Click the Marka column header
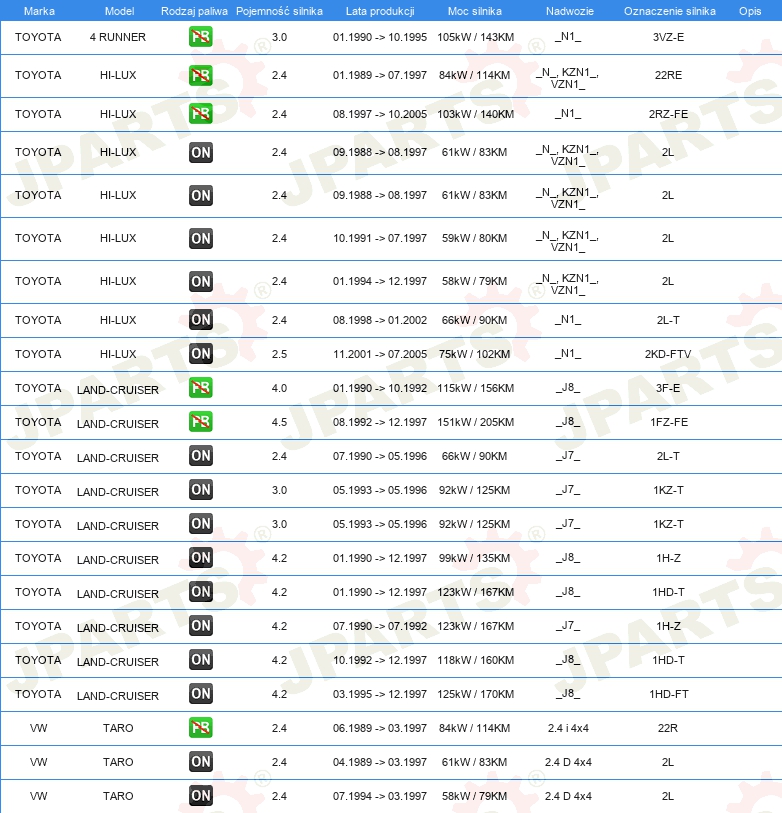Viewport: 782px width, 813px height. (x=38, y=11)
